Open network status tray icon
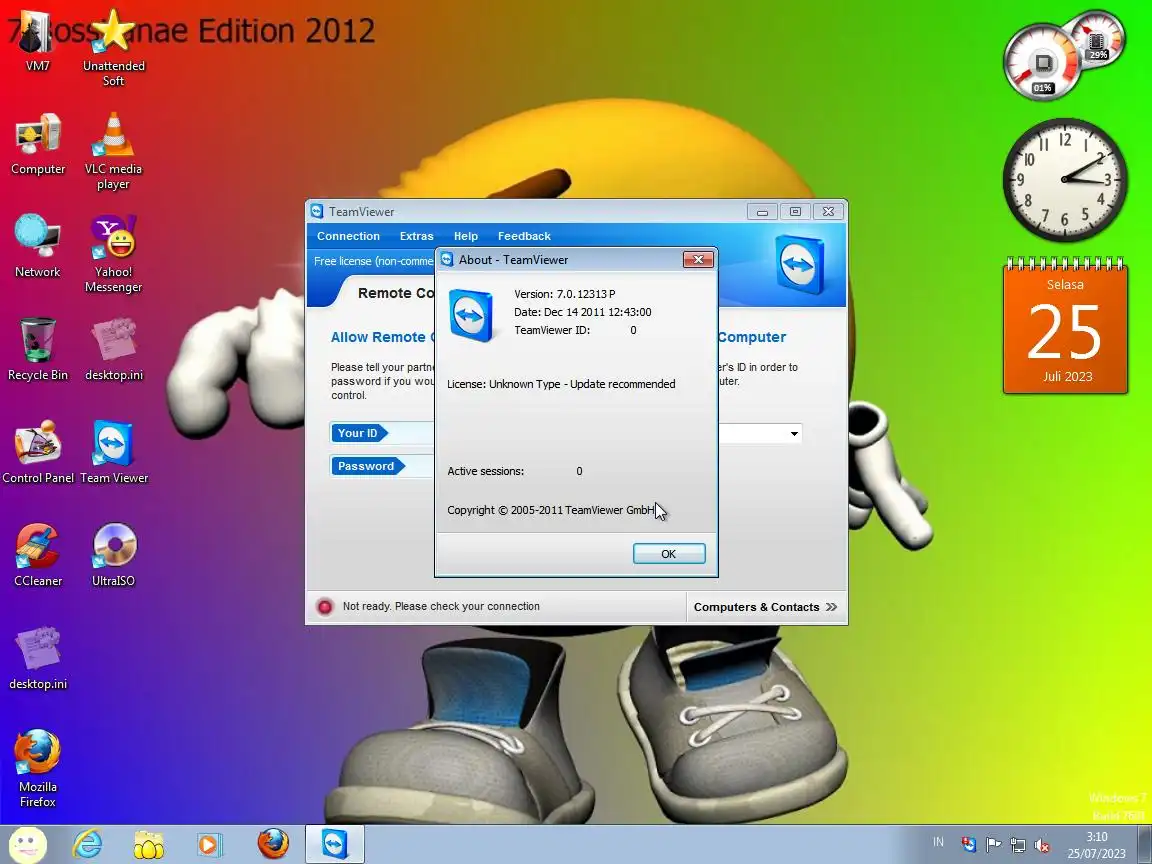Image resolution: width=1152 pixels, height=864 pixels. point(1018,844)
